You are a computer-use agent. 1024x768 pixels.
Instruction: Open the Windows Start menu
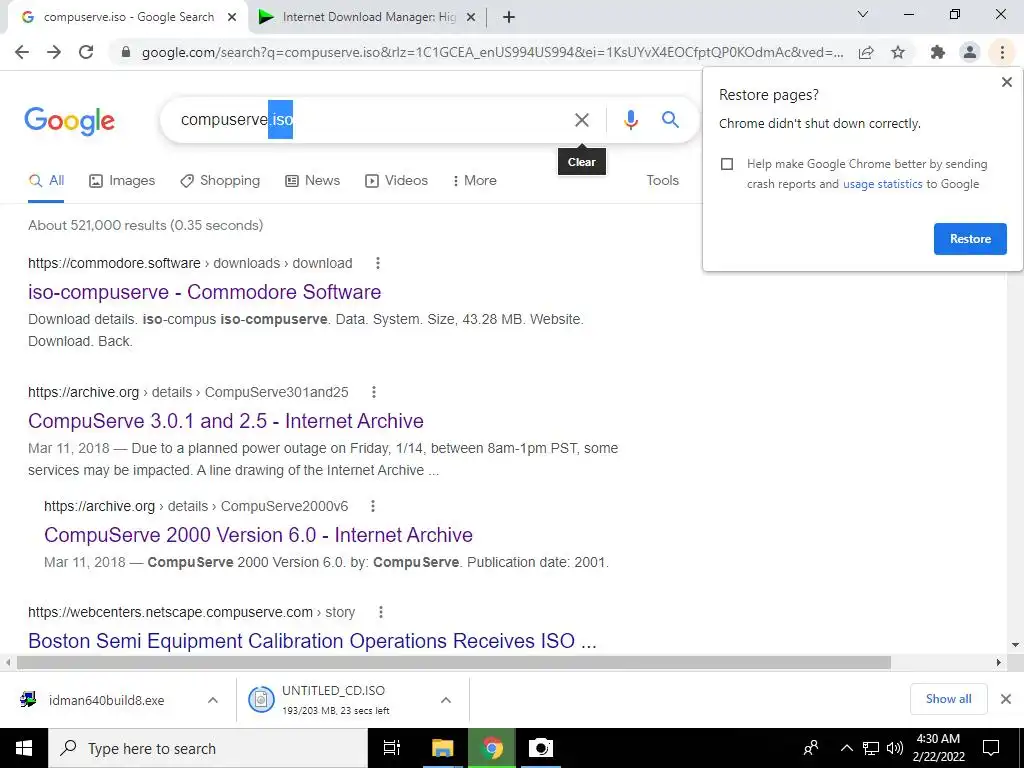click(24, 748)
